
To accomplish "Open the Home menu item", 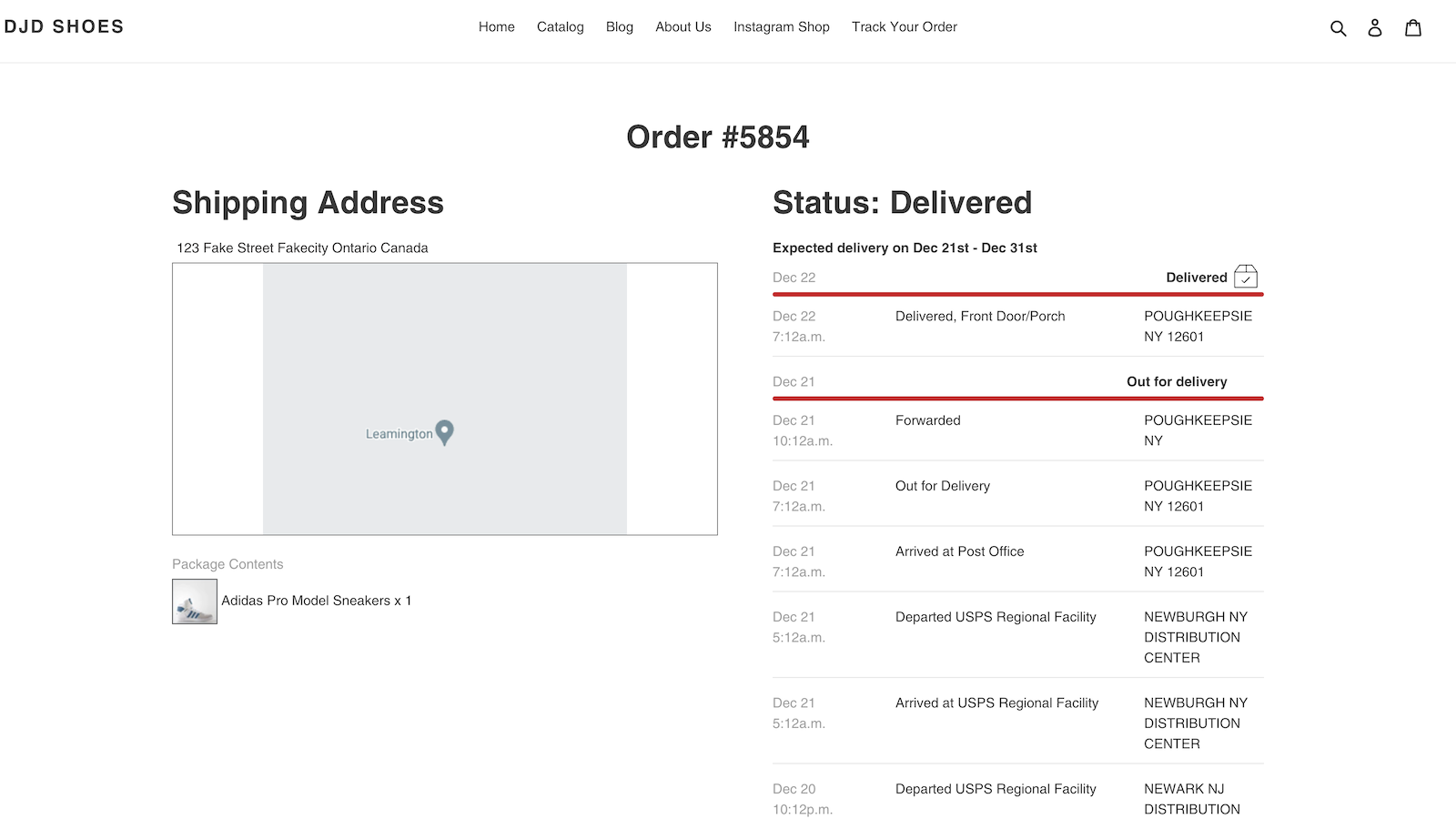I will (496, 26).
